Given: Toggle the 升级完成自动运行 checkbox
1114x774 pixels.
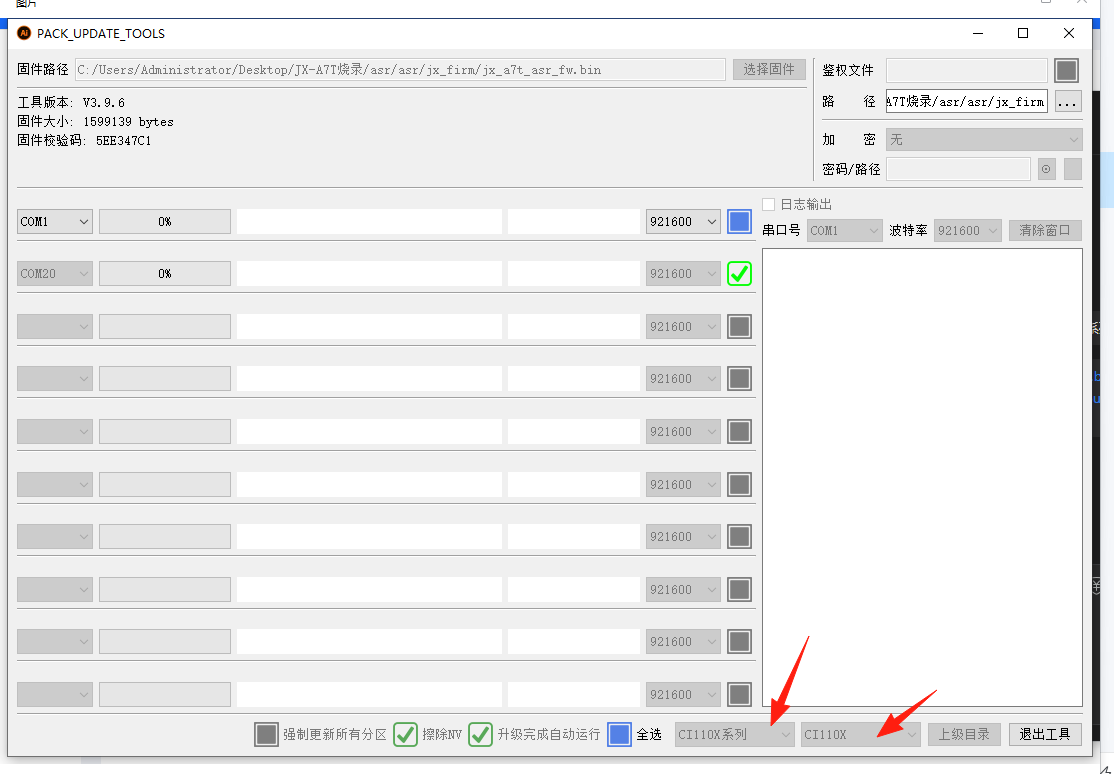Looking at the screenshot, I should (481, 734).
